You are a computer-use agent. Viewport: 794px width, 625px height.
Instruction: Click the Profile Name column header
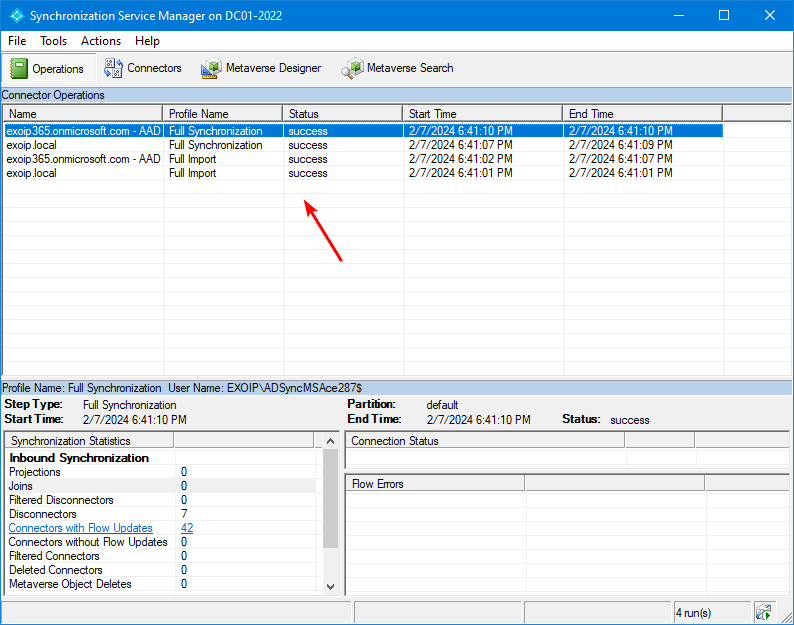coord(222,113)
